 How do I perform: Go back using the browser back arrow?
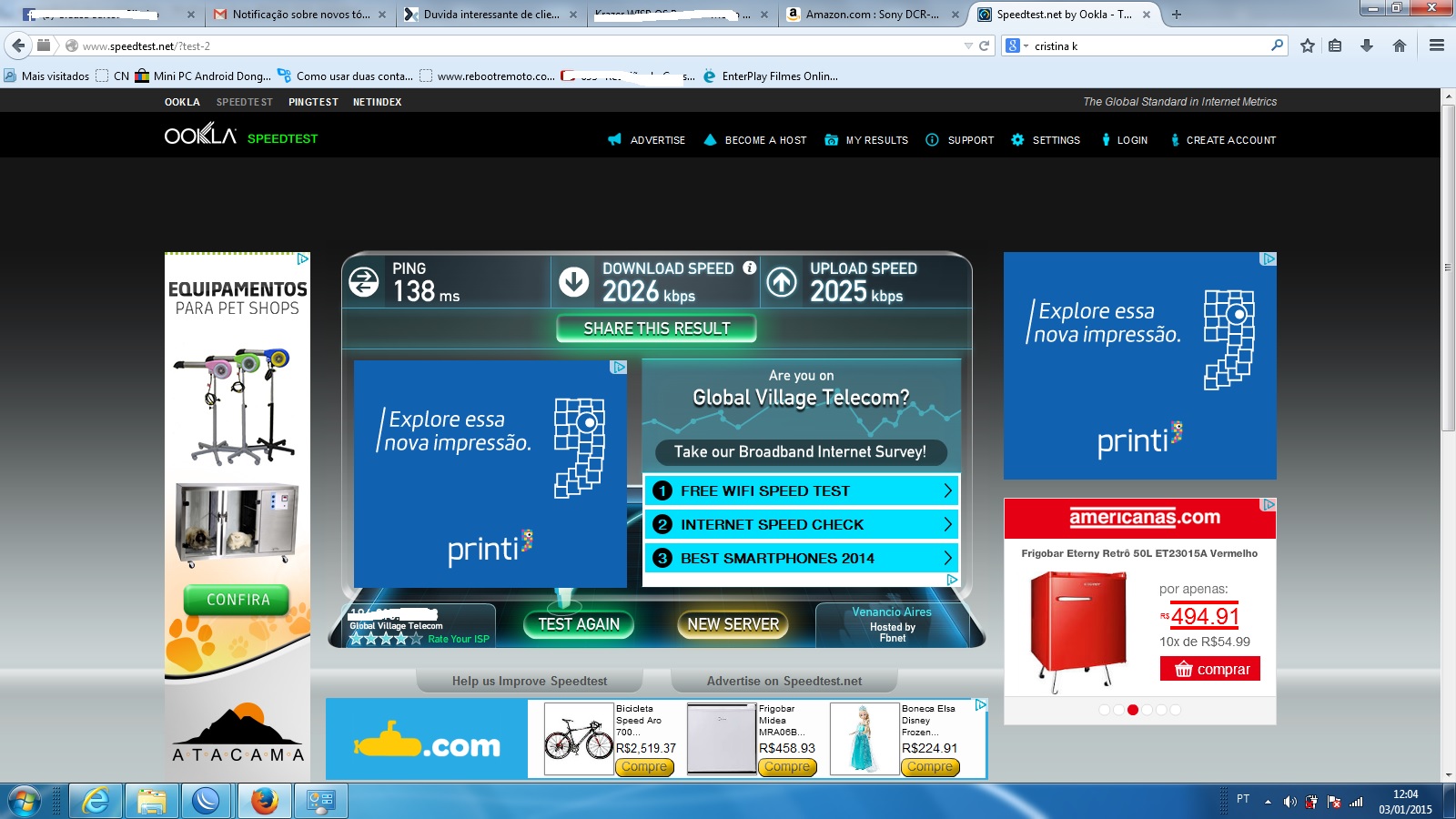coord(18,45)
